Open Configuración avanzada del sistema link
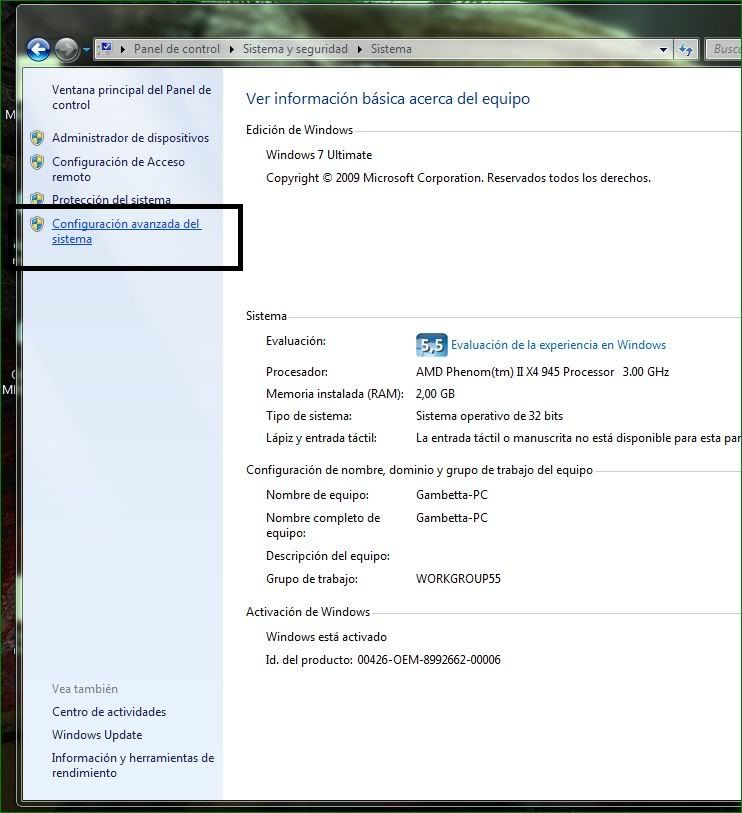742x813 pixels. pos(127,231)
